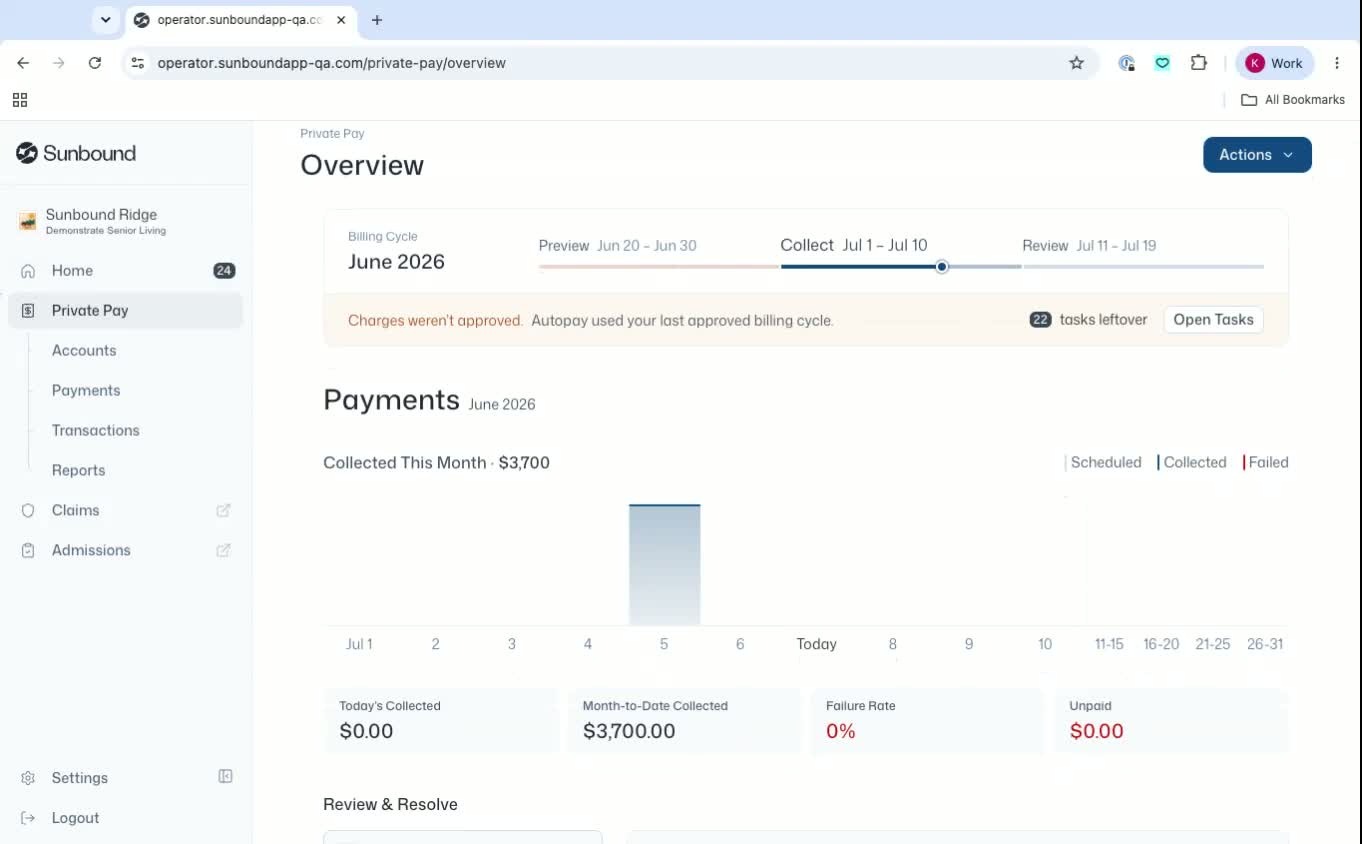Collapse the sidebar panel icon
The width and height of the screenshot is (1362, 844).
pyautogui.click(x=226, y=776)
